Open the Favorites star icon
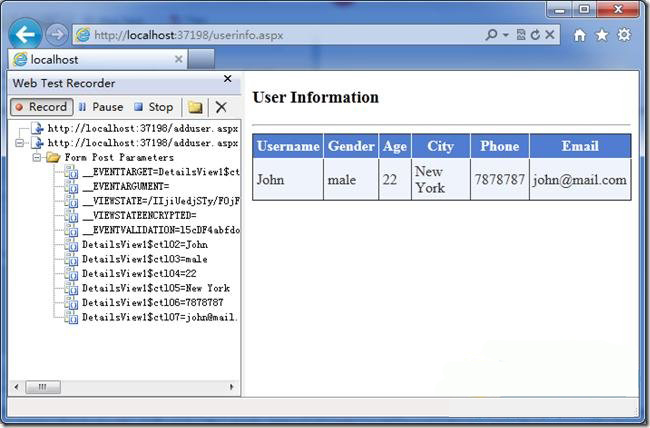 [602, 35]
